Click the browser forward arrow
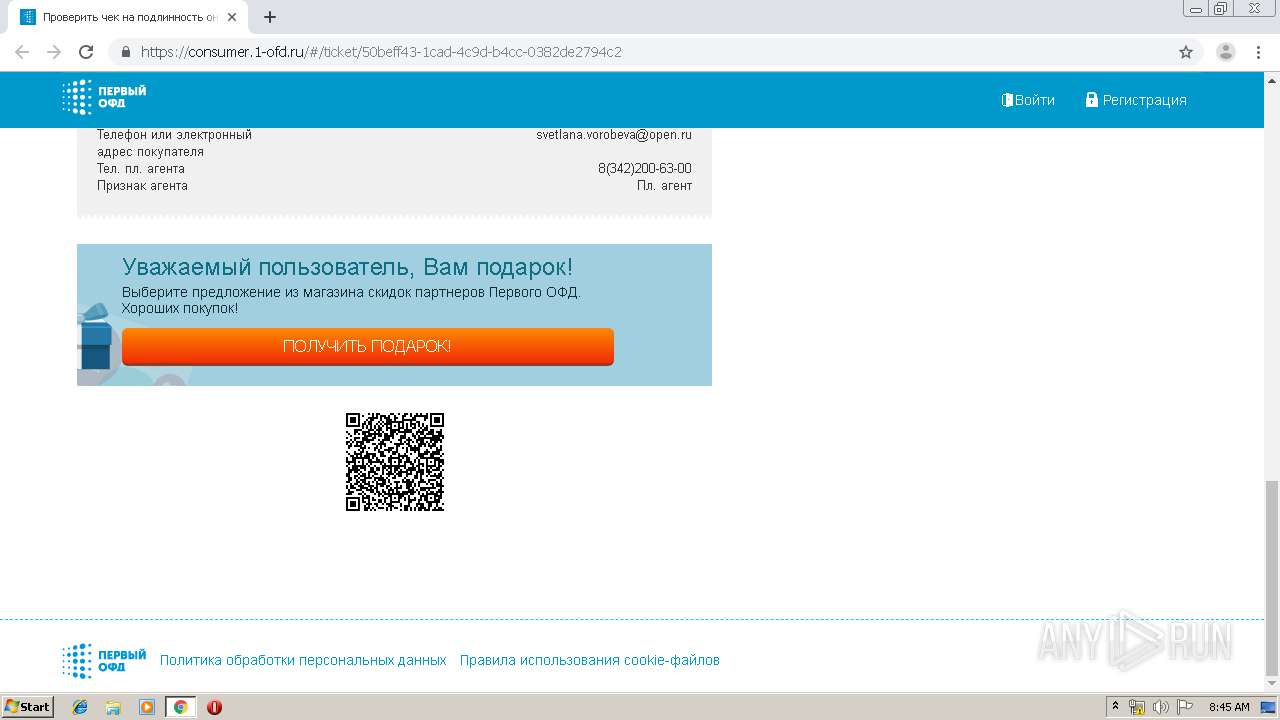Viewport: 1280px width, 720px height. pyautogui.click(x=54, y=52)
